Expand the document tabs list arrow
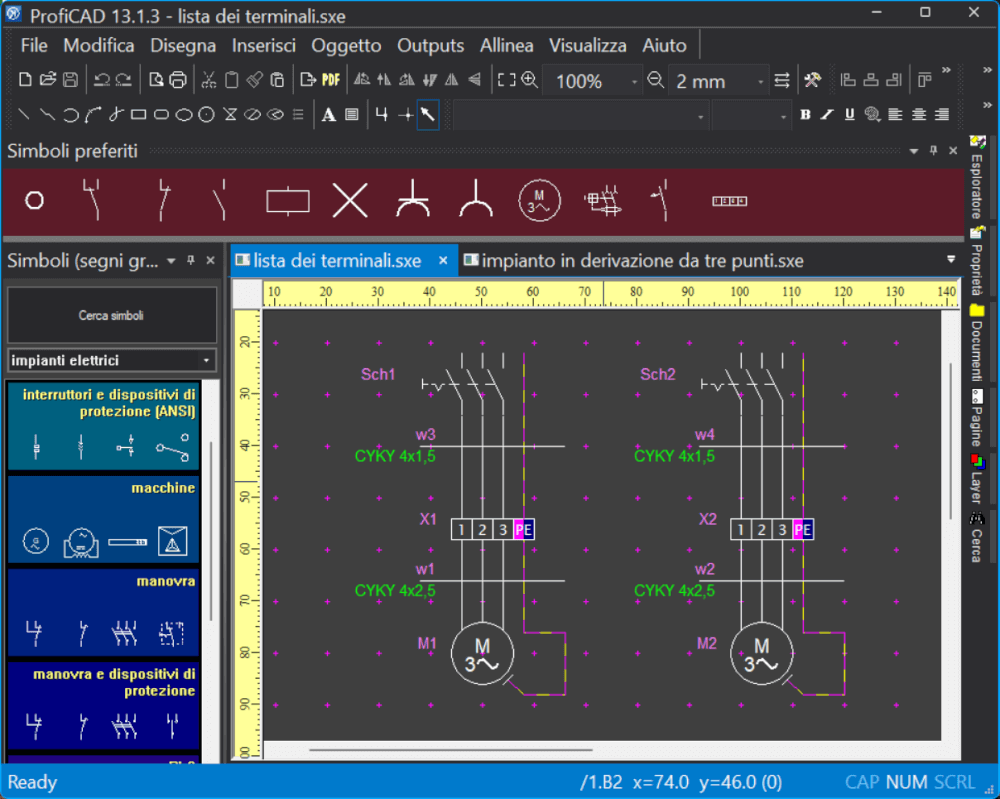This screenshot has width=1000, height=799. [951, 260]
